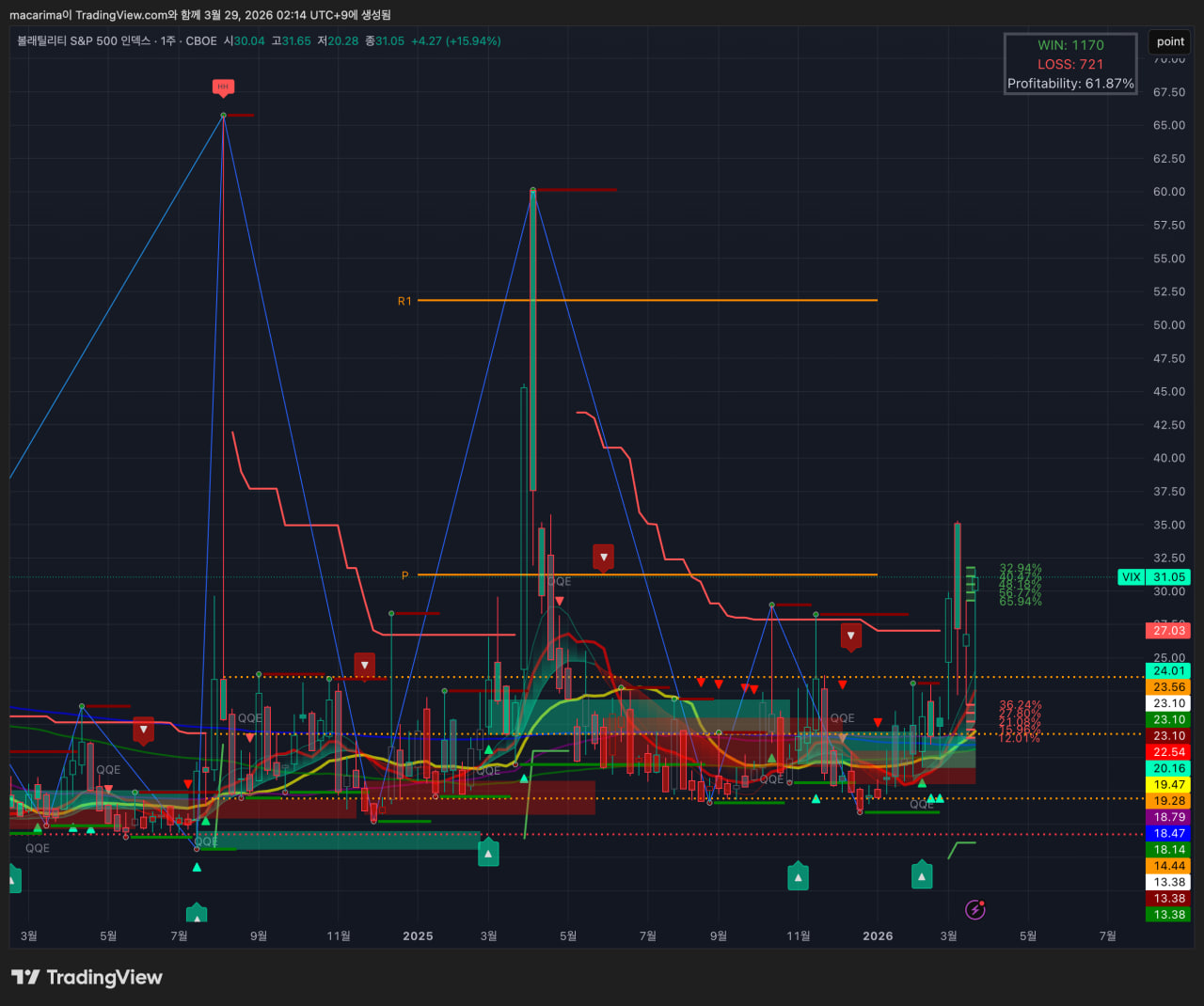Image resolution: width=1204 pixels, height=1006 pixels.
Task: Click the WIN/LOSS profitability stats box
Action: (1070, 64)
